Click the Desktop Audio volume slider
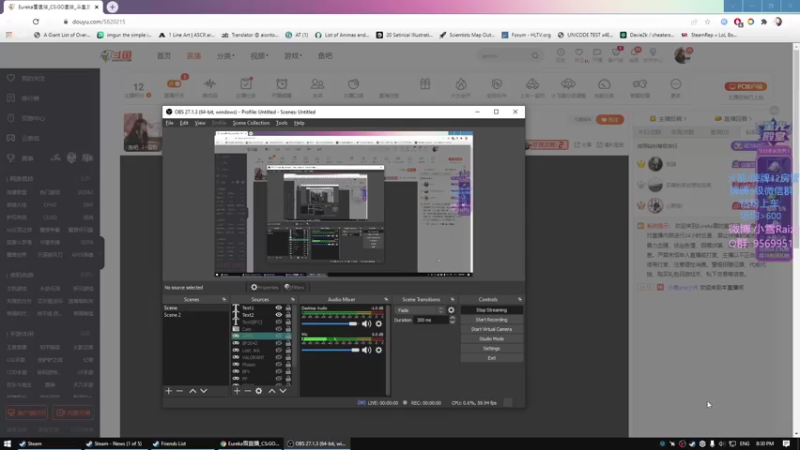800x450 pixels. coord(330,324)
